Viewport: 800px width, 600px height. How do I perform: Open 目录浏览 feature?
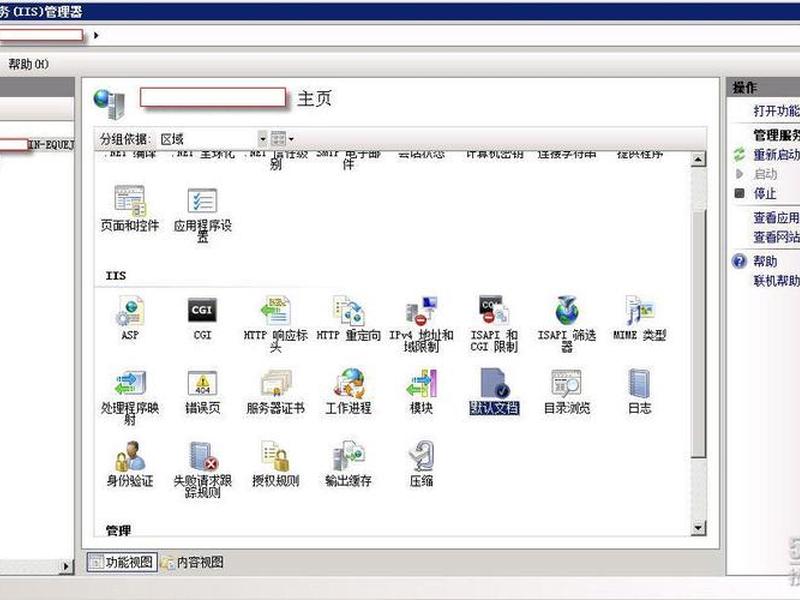click(x=567, y=392)
